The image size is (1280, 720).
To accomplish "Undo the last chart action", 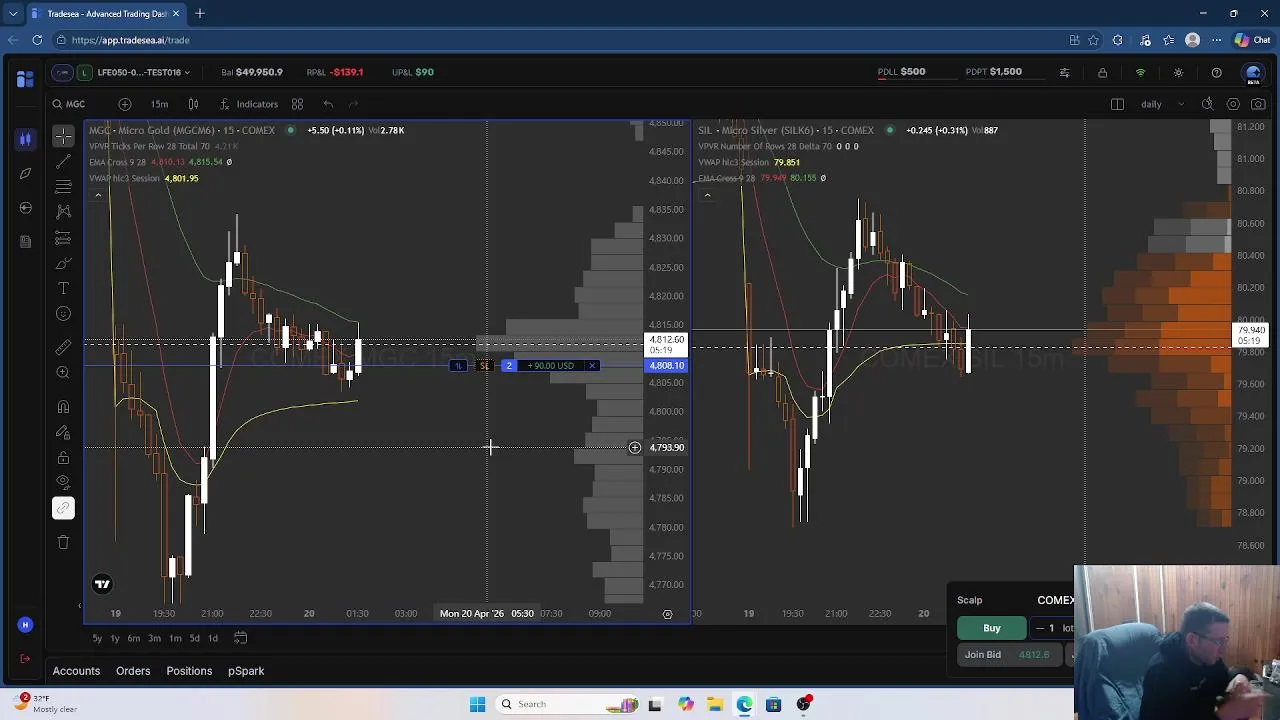I will (328, 104).
